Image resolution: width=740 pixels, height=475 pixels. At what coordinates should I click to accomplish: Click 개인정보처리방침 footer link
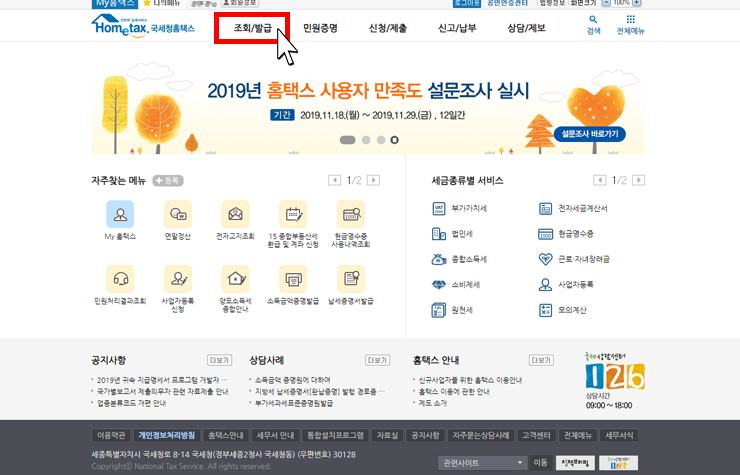(x=167, y=435)
